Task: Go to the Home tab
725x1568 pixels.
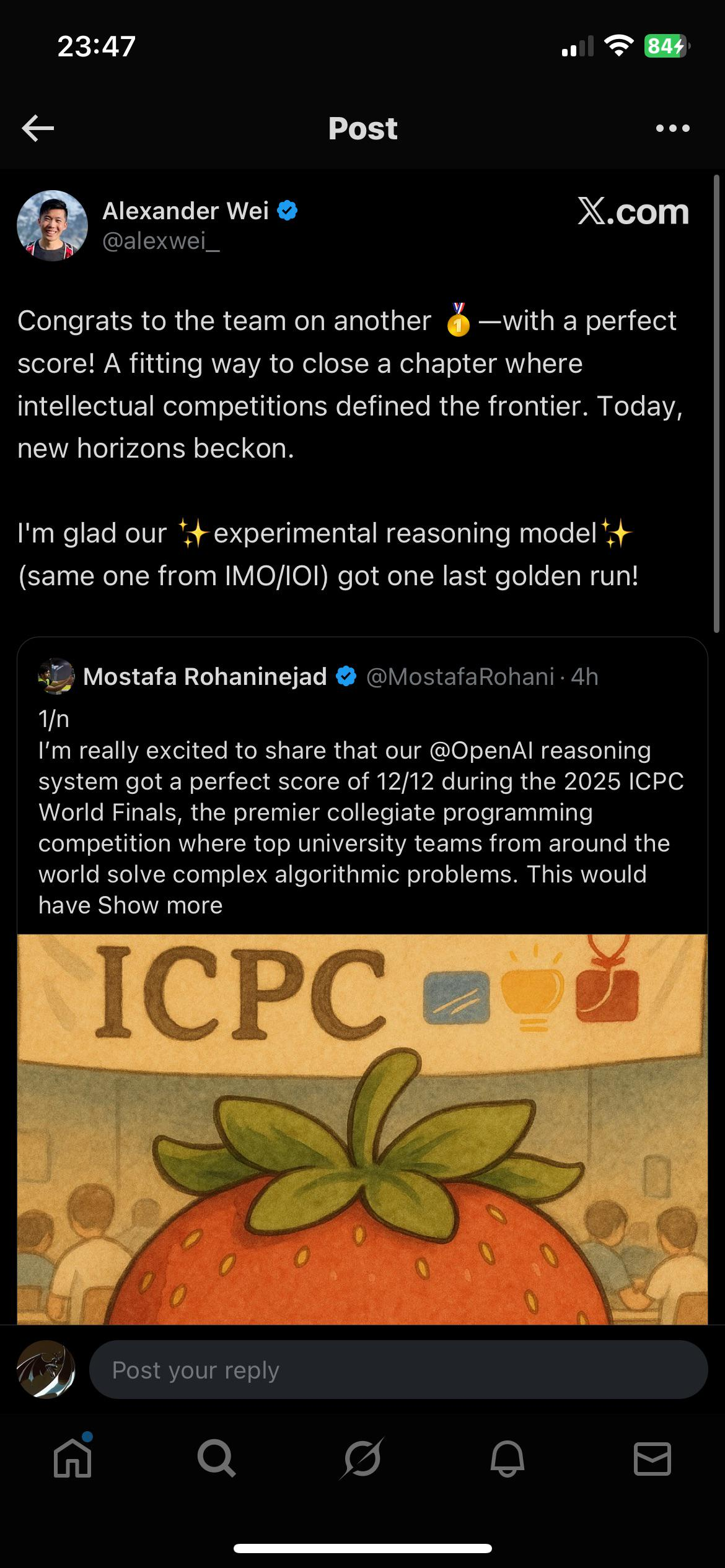Action: click(72, 1459)
